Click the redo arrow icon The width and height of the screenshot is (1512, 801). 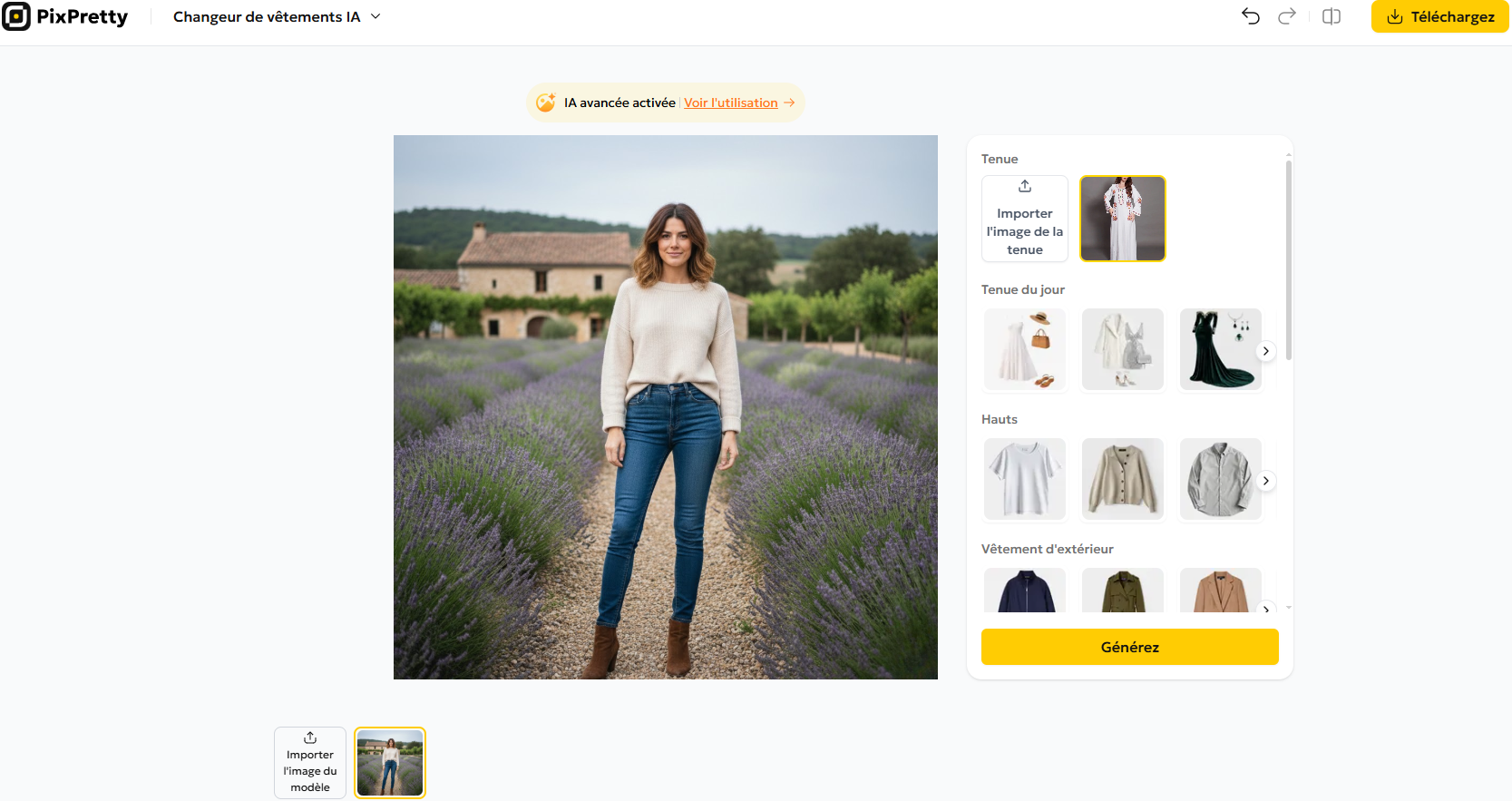[1286, 16]
